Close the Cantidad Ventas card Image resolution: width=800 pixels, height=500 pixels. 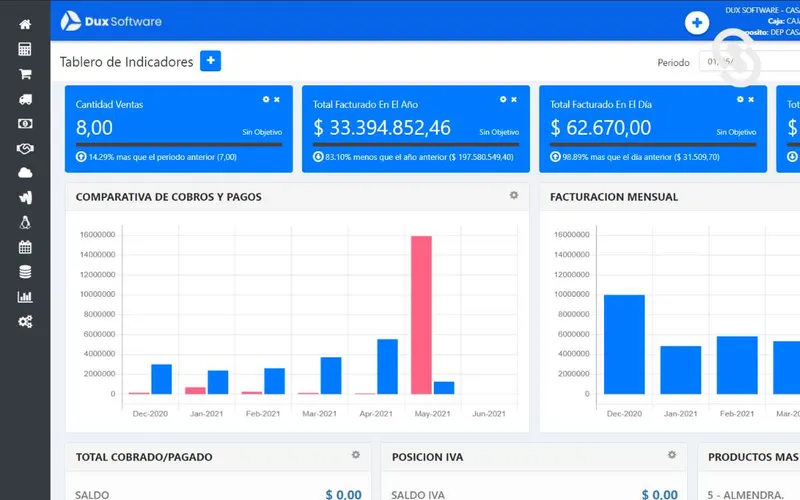[x=277, y=99]
